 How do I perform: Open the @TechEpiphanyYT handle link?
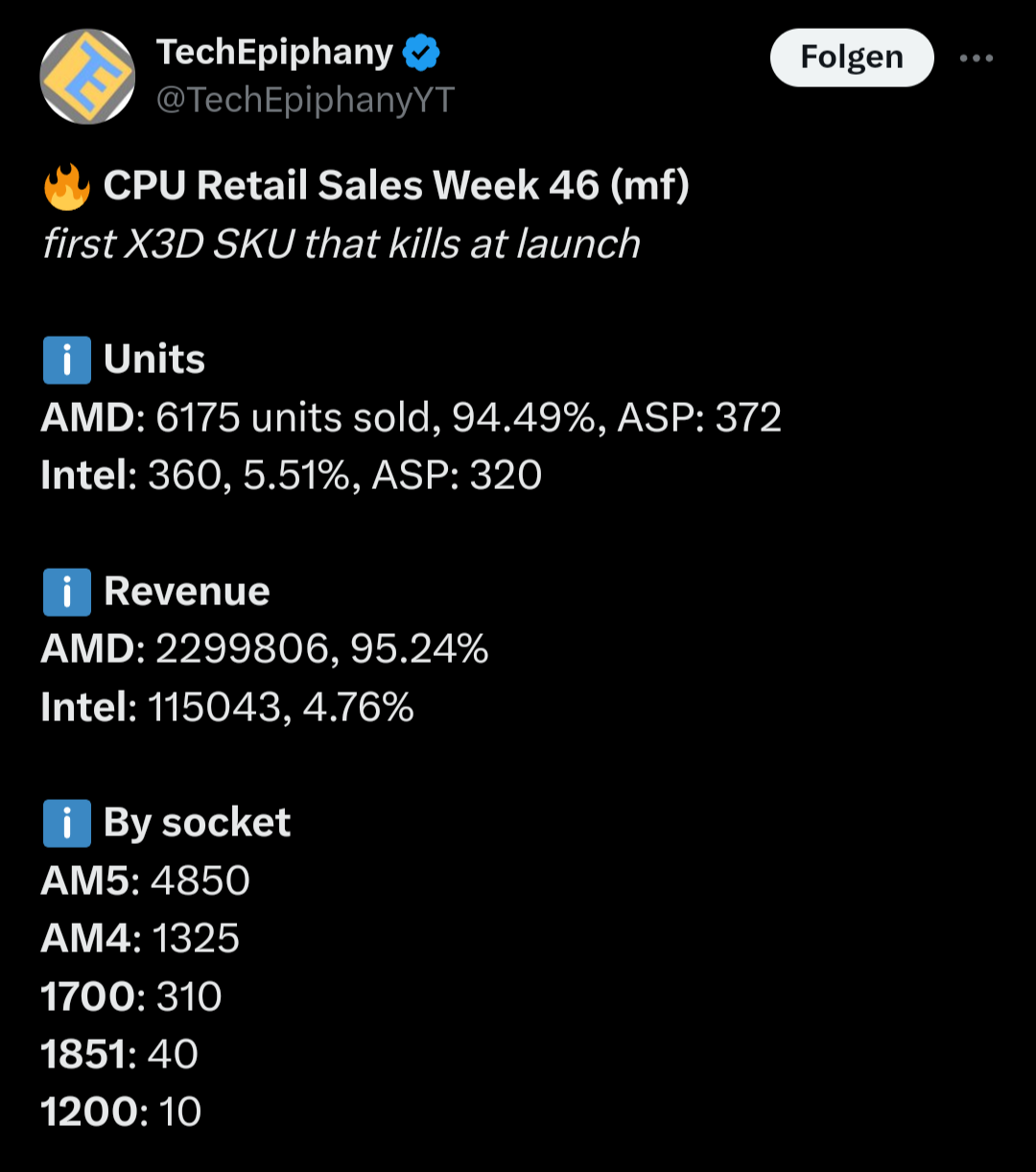305,100
